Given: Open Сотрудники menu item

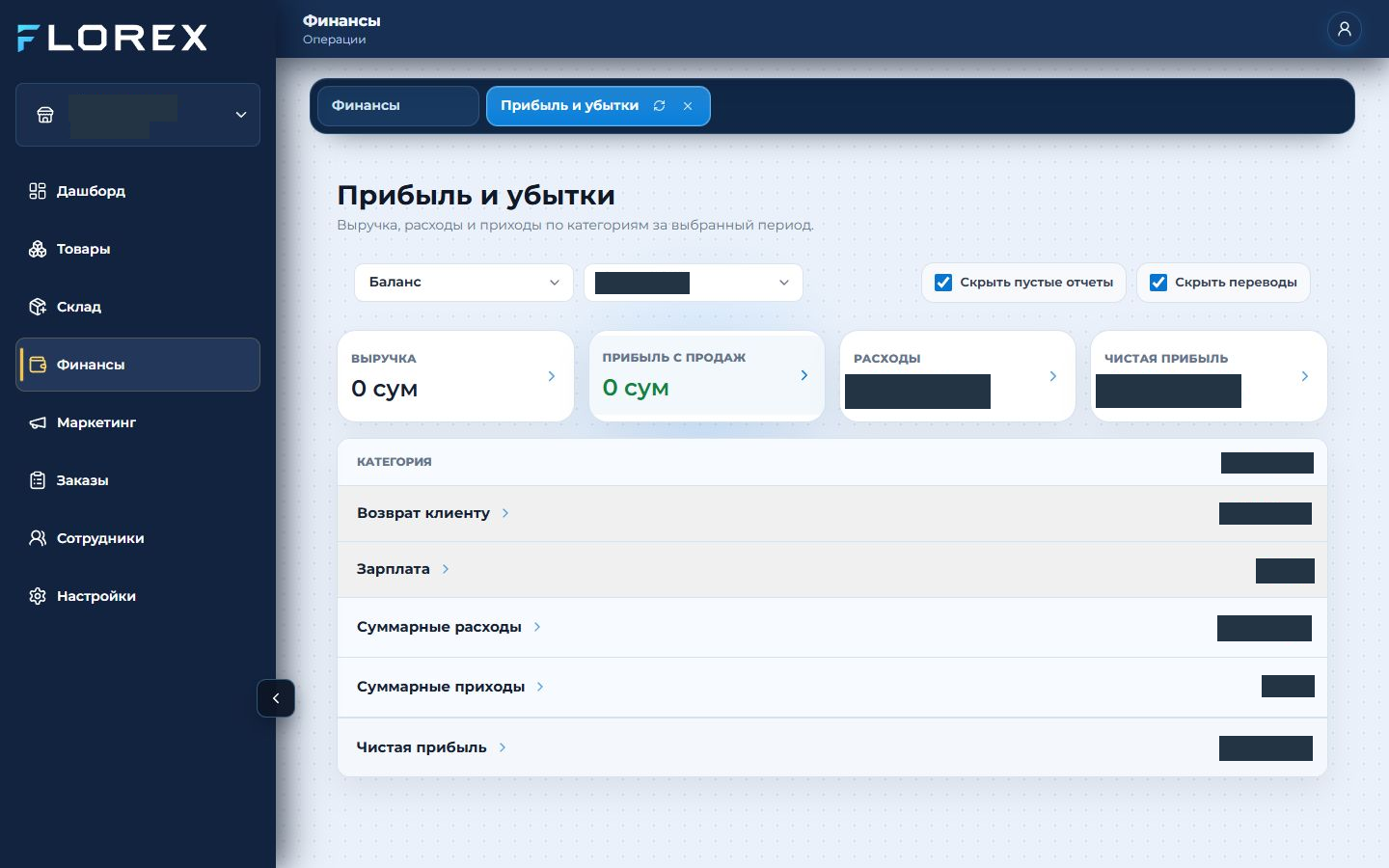Looking at the screenshot, I should tap(138, 538).
